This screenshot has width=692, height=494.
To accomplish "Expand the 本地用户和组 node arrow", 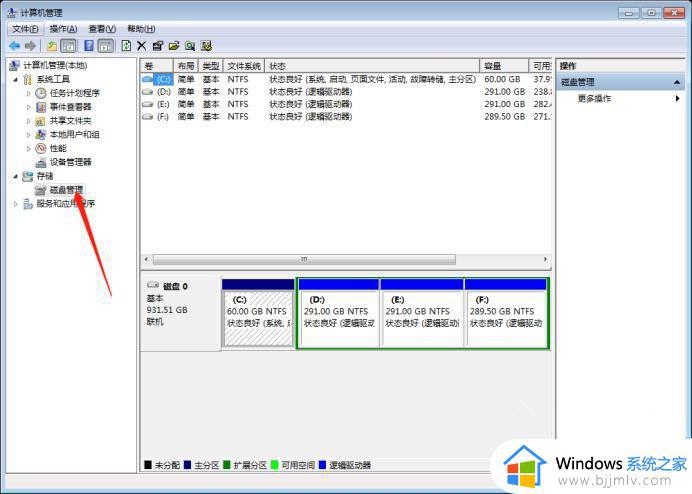I will click(x=29, y=135).
